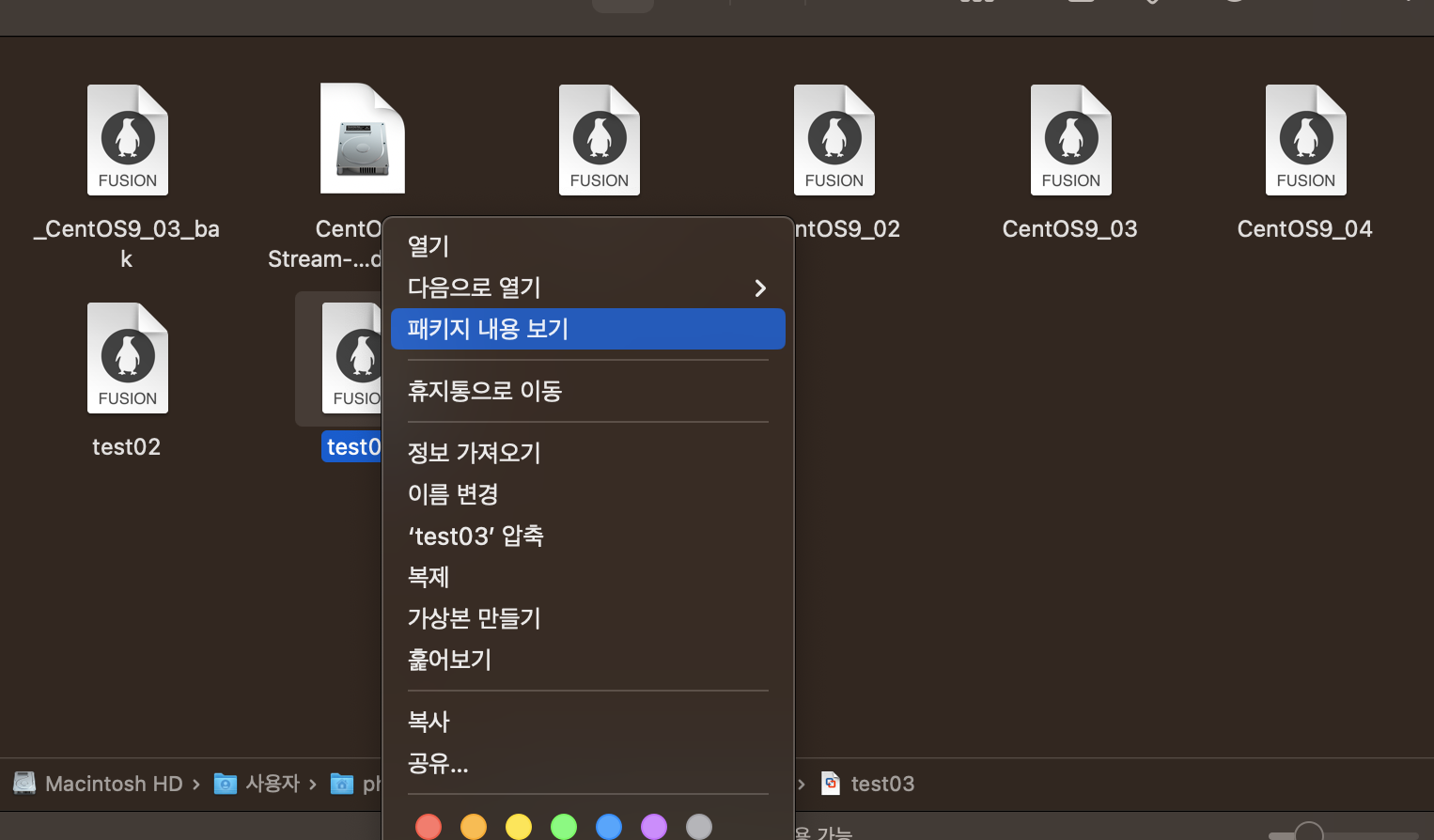The height and width of the screenshot is (840, 1434).
Task: Choose 정보 가져오기 in context menu
Action: pyautogui.click(x=587, y=453)
